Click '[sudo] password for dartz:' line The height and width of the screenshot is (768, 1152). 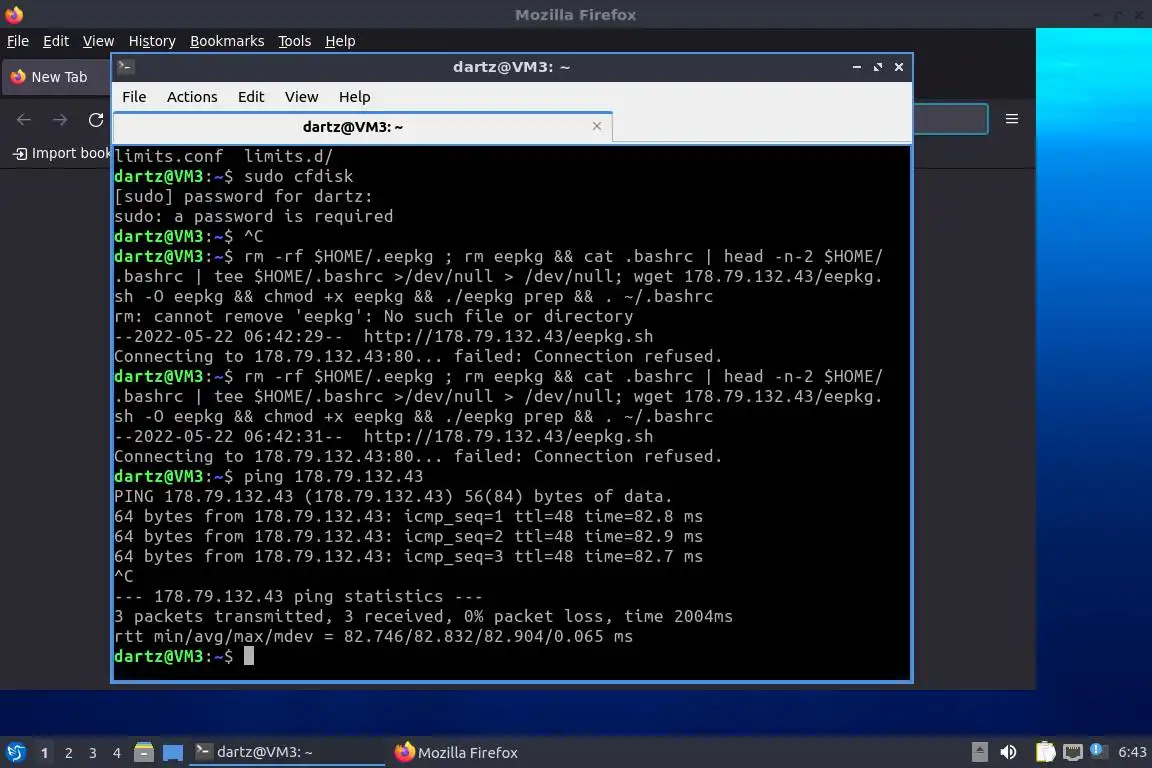click(243, 196)
